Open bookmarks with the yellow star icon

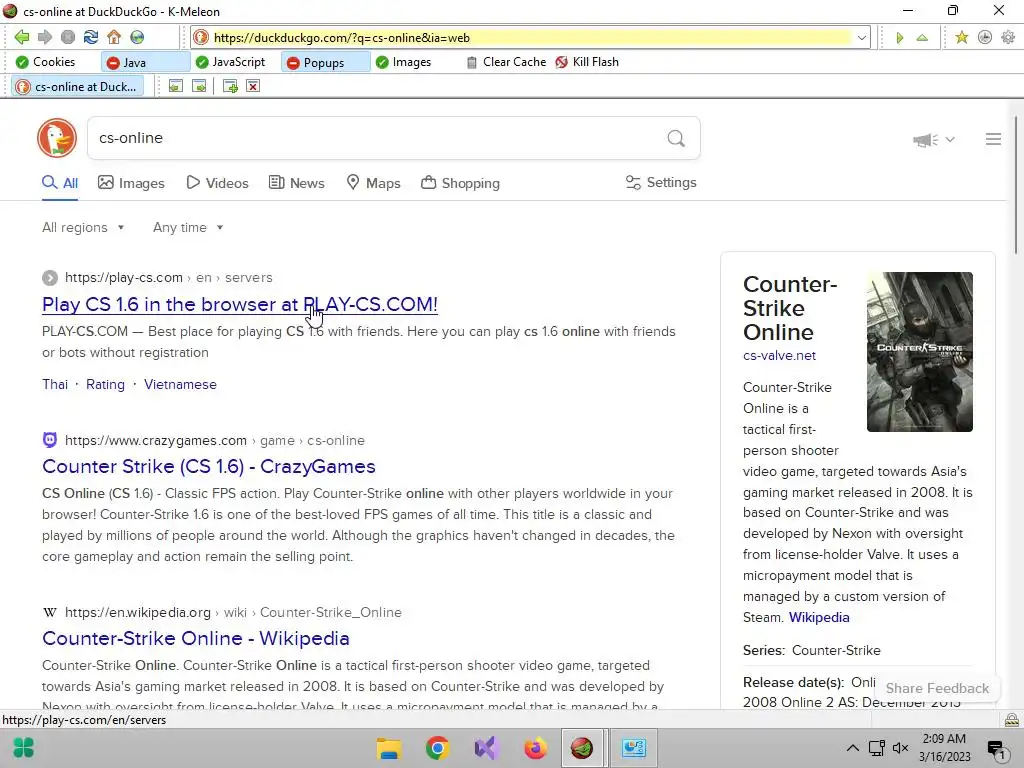[x=961, y=37]
